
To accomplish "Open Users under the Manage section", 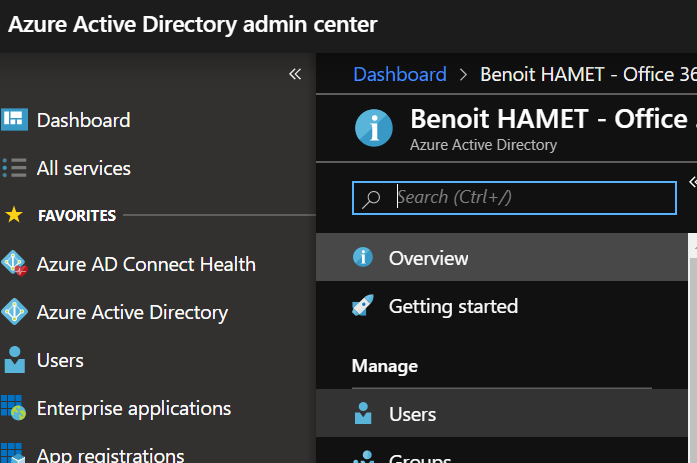I will [x=412, y=414].
